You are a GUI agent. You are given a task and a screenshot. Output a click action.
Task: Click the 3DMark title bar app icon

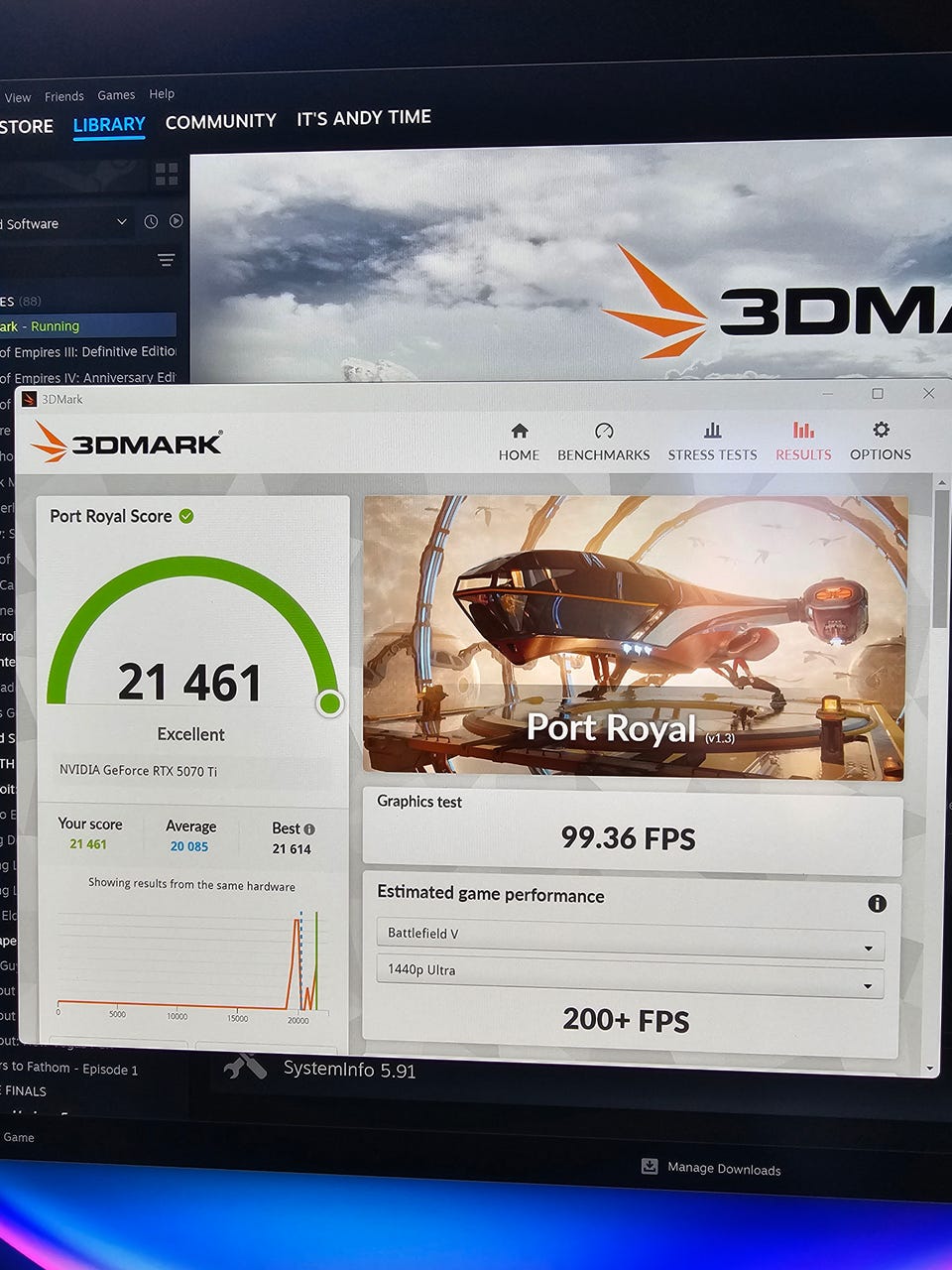(29, 399)
